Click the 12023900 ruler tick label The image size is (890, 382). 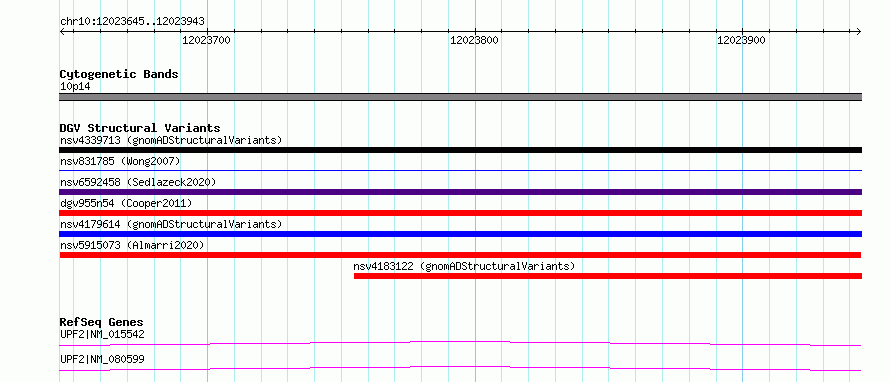tap(741, 40)
